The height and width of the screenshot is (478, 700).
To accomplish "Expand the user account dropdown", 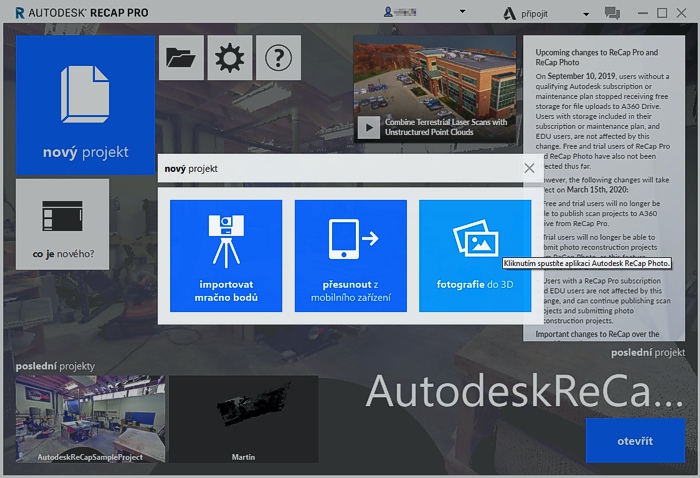I will [x=462, y=12].
